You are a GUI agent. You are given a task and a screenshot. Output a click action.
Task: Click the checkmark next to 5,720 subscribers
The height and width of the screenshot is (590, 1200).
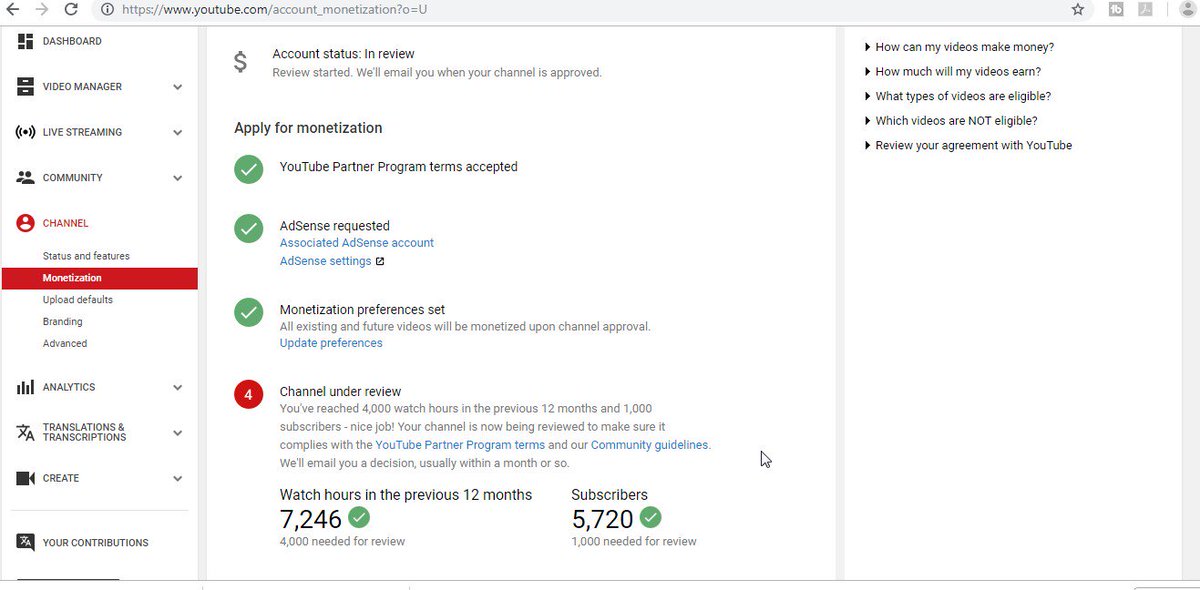click(x=651, y=518)
